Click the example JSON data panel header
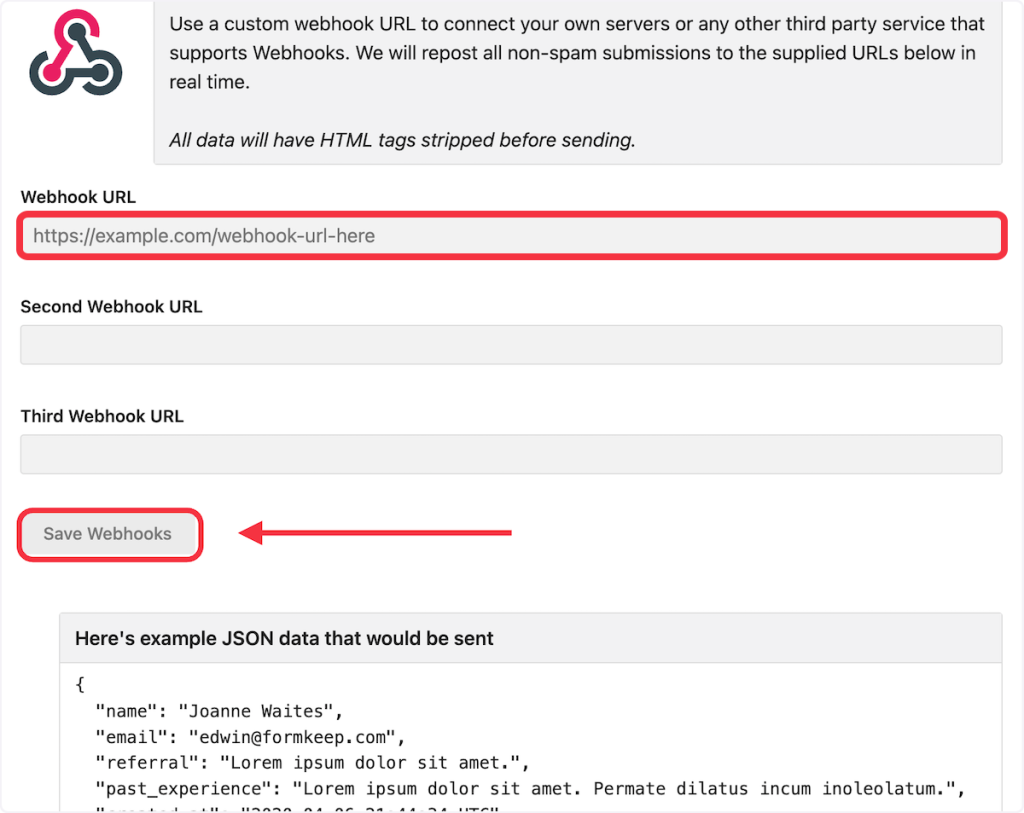Image resolution: width=1024 pixels, height=813 pixels. click(x=284, y=638)
